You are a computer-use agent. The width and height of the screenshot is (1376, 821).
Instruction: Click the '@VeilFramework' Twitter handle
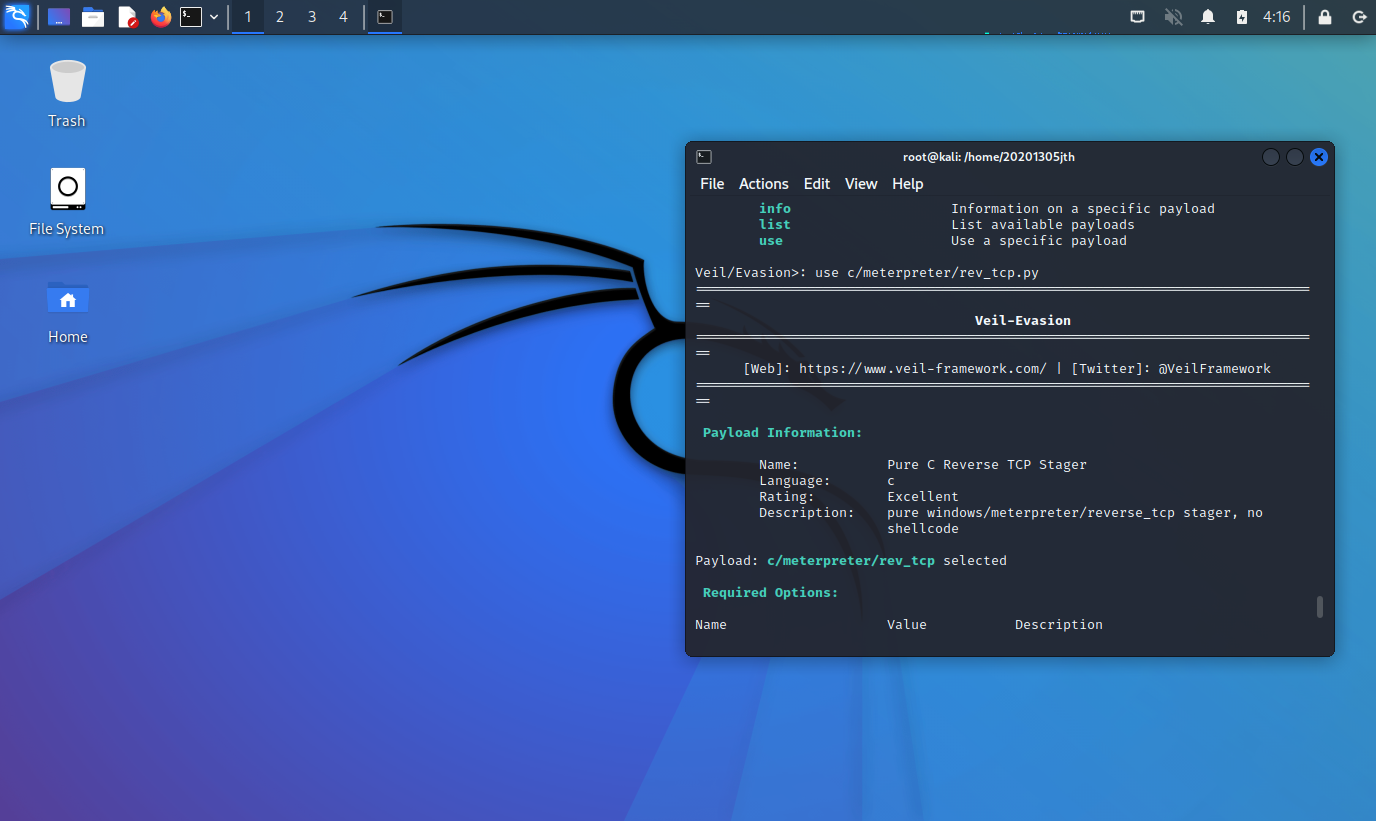pyautogui.click(x=1215, y=369)
